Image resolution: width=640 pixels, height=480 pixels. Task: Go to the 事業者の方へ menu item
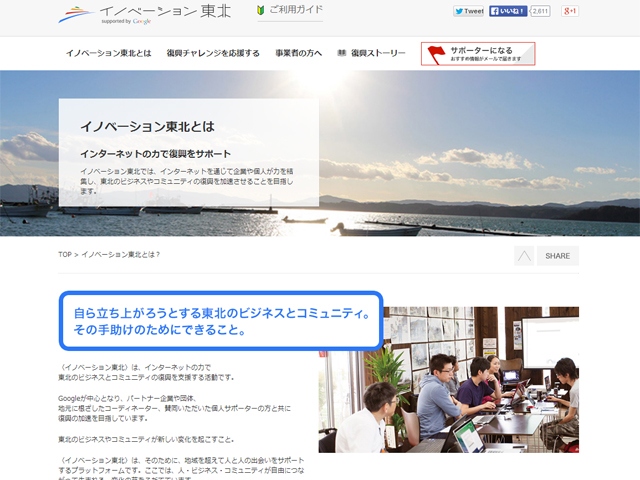[x=298, y=53]
